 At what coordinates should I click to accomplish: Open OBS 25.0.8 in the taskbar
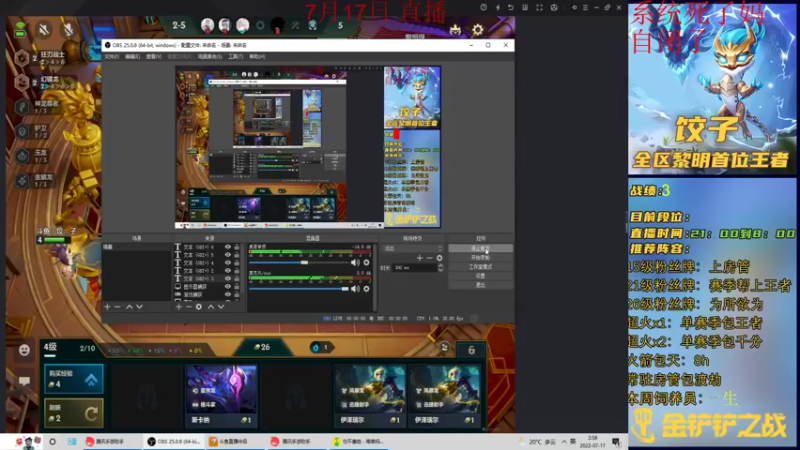point(173,441)
